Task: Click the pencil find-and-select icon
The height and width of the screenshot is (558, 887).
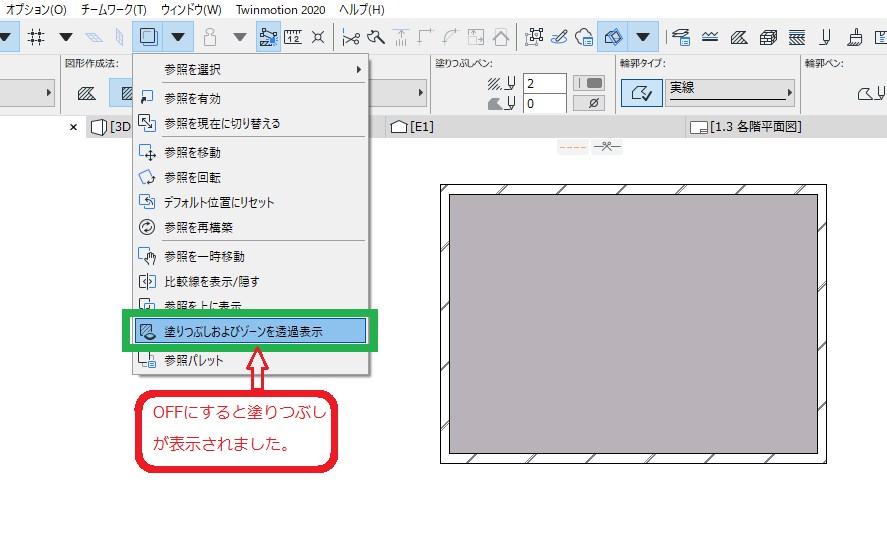Action: point(559,37)
